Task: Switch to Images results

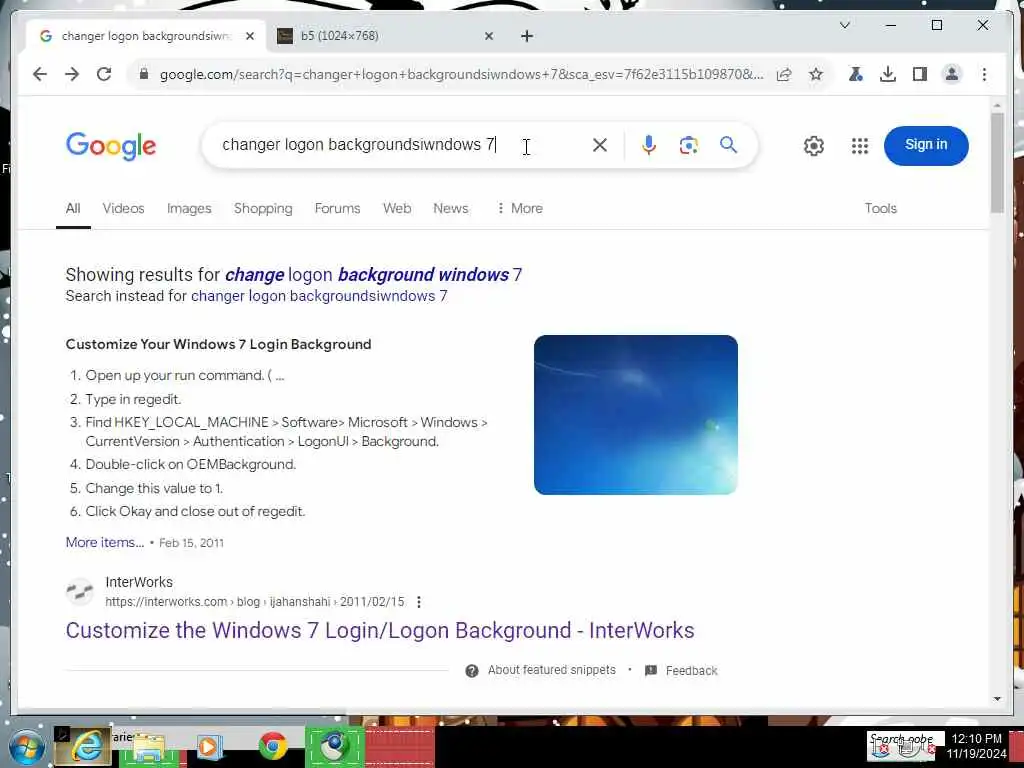Action: (189, 208)
